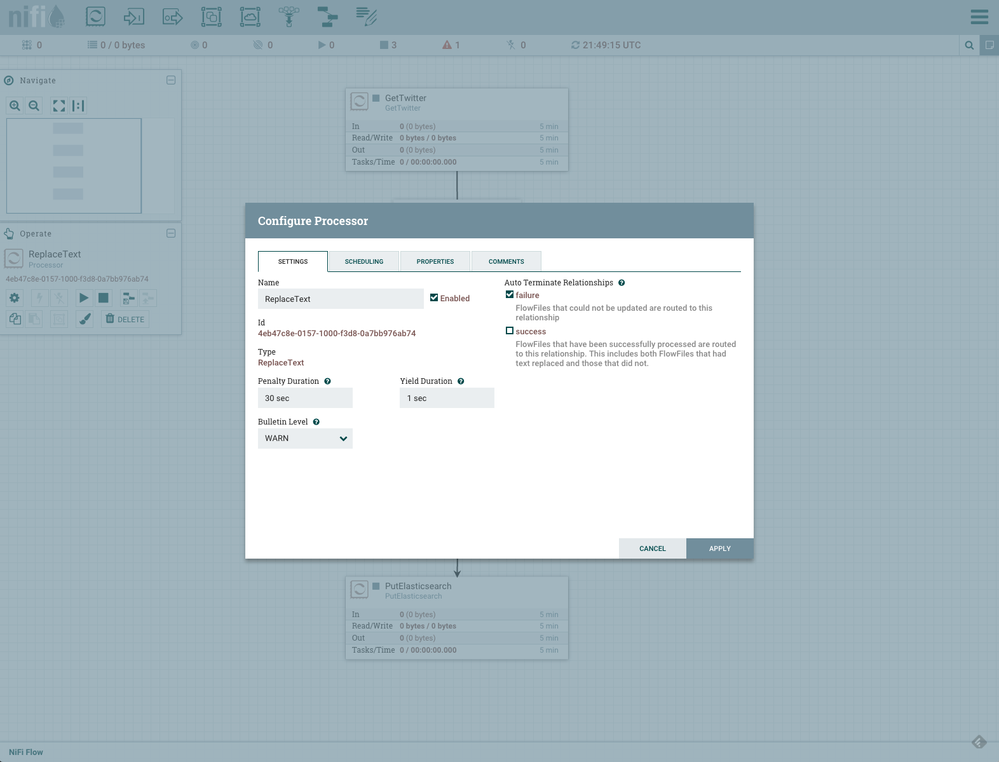Click the birdseye navigation thumbnail
This screenshot has width=999, height=762.
point(90,166)
